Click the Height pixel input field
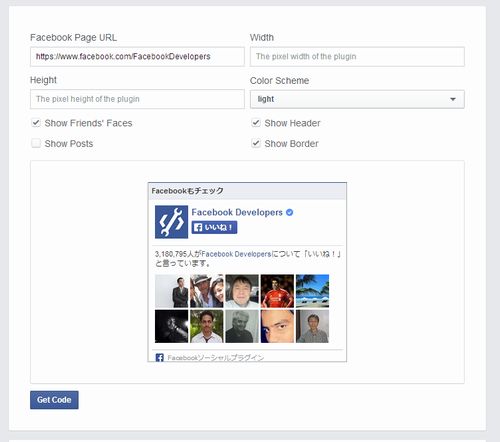 (x=137, y=99)
